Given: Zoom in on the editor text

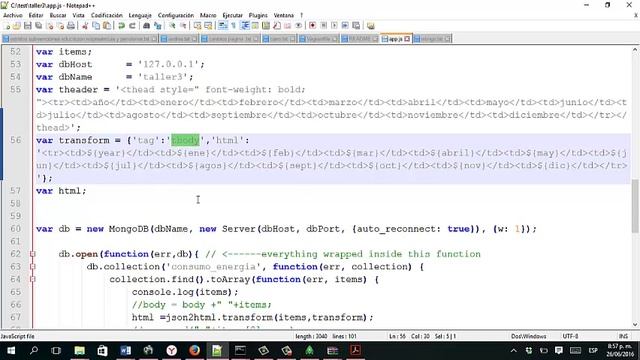Looking at the screenshot, I should point(172,26).
